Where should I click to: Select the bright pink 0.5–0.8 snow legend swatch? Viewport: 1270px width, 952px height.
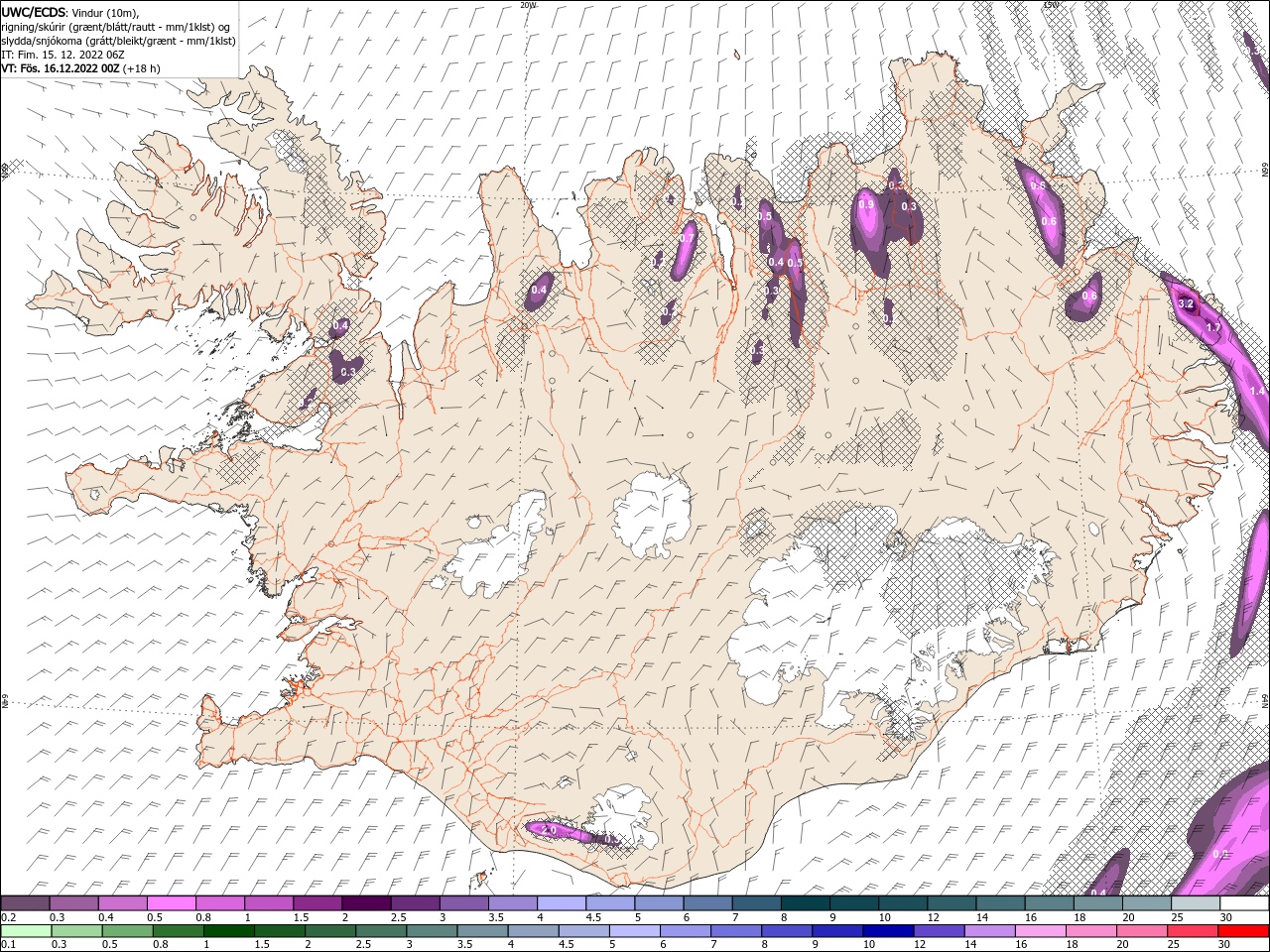coord(171,903)
